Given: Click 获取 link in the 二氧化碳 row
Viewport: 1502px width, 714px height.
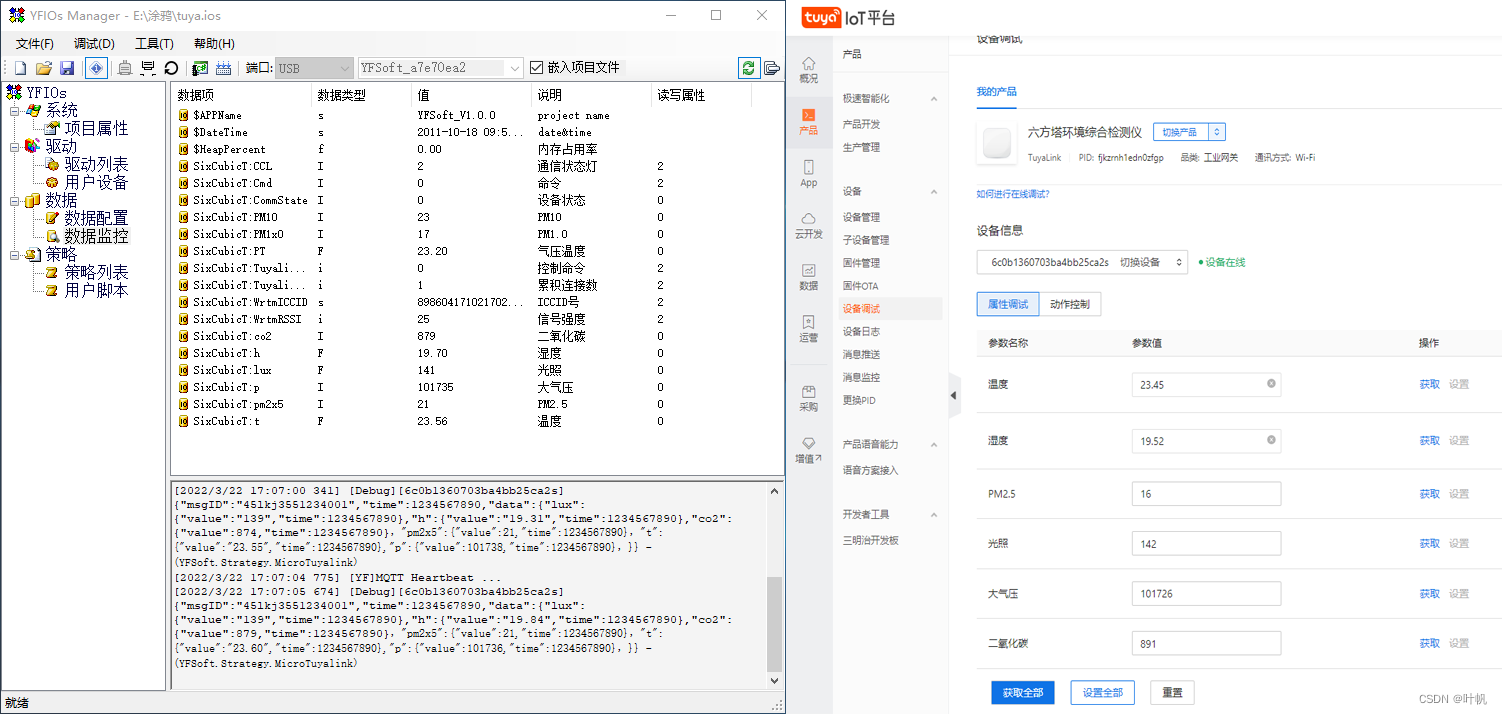Looking at the screenshot, I should (x=1430, y=644).
